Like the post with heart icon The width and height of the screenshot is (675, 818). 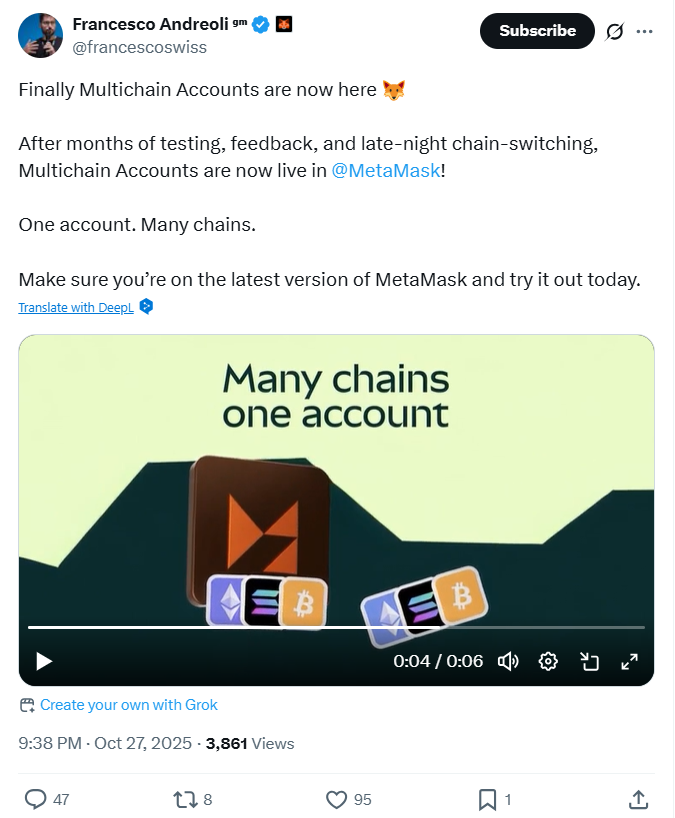336,799
